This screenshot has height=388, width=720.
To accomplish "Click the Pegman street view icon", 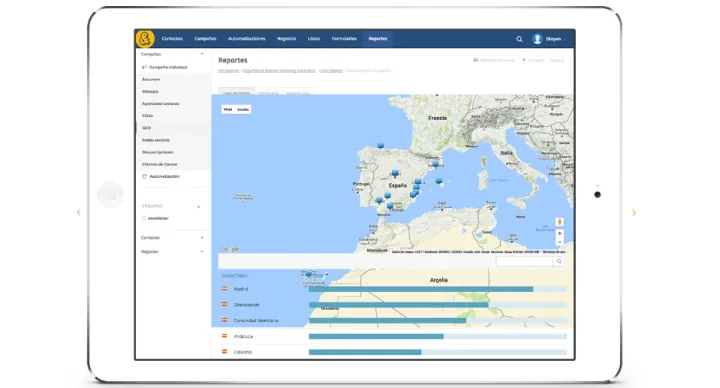I will coord(559,222).
